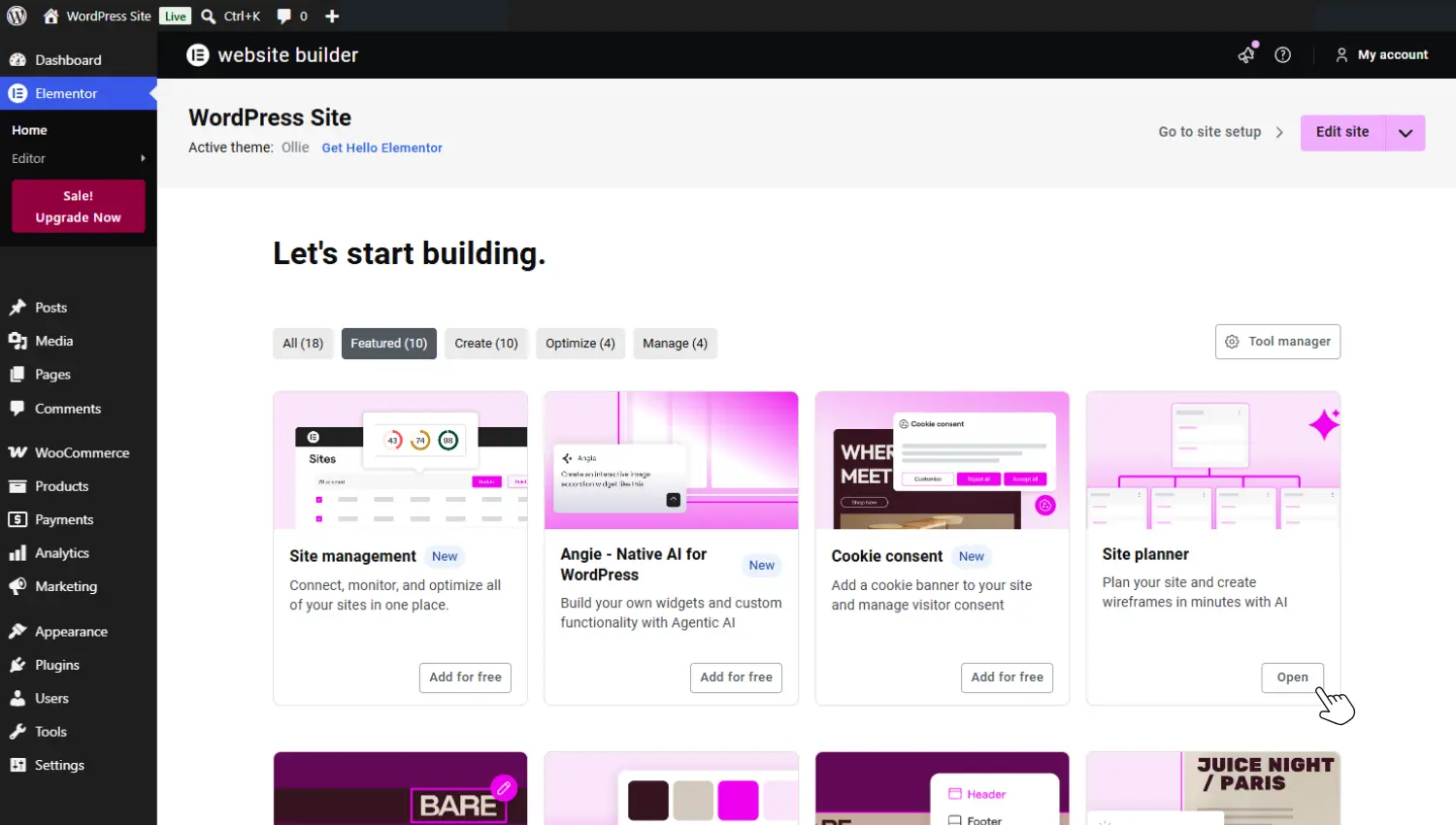Click the Cookie consent card thumbnail
The image size is (1456, 825).
click(x=942, y=460)
